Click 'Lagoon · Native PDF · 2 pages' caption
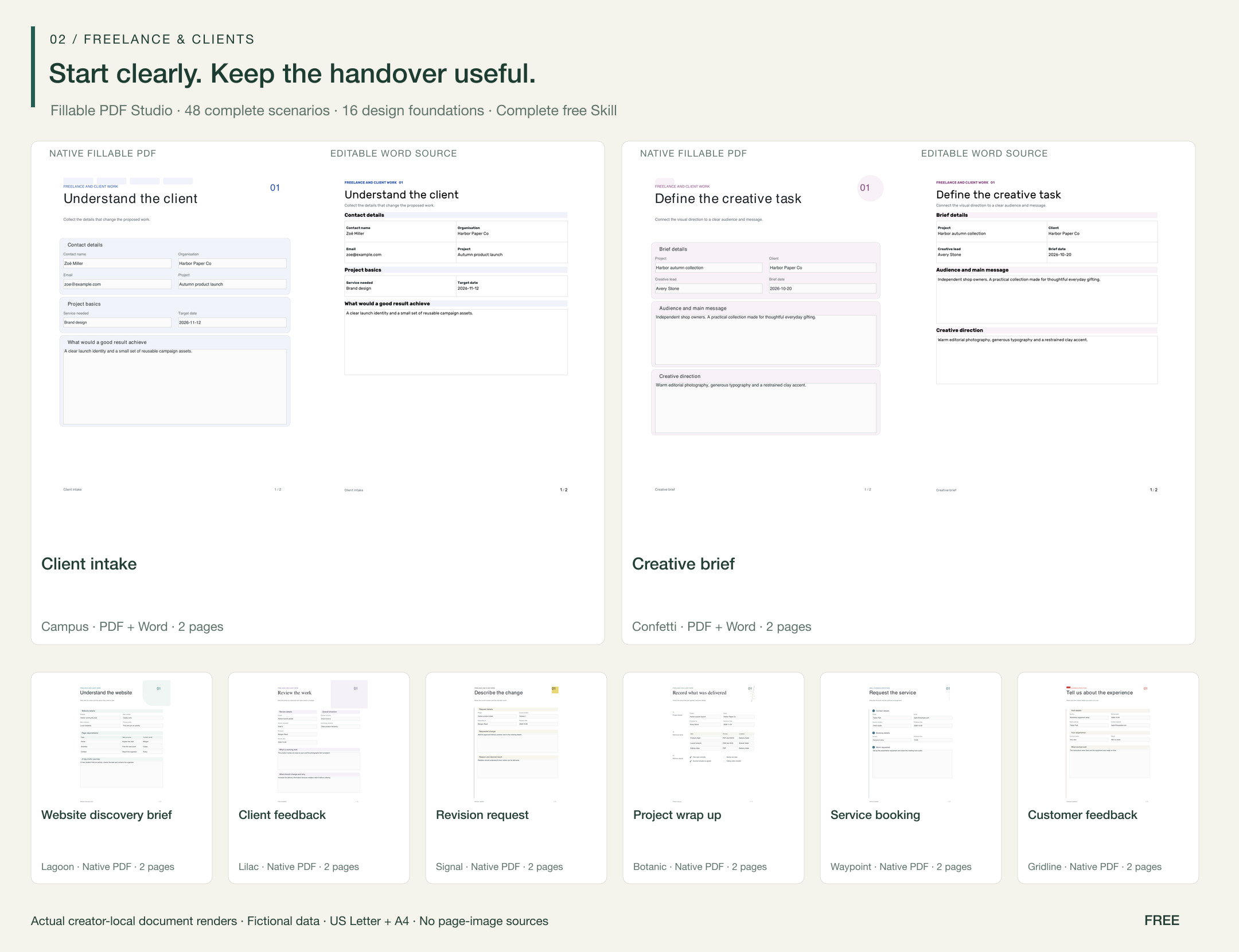Viewport: 1239px width, 952px height. pyautogui.click(x=108, y=867)
